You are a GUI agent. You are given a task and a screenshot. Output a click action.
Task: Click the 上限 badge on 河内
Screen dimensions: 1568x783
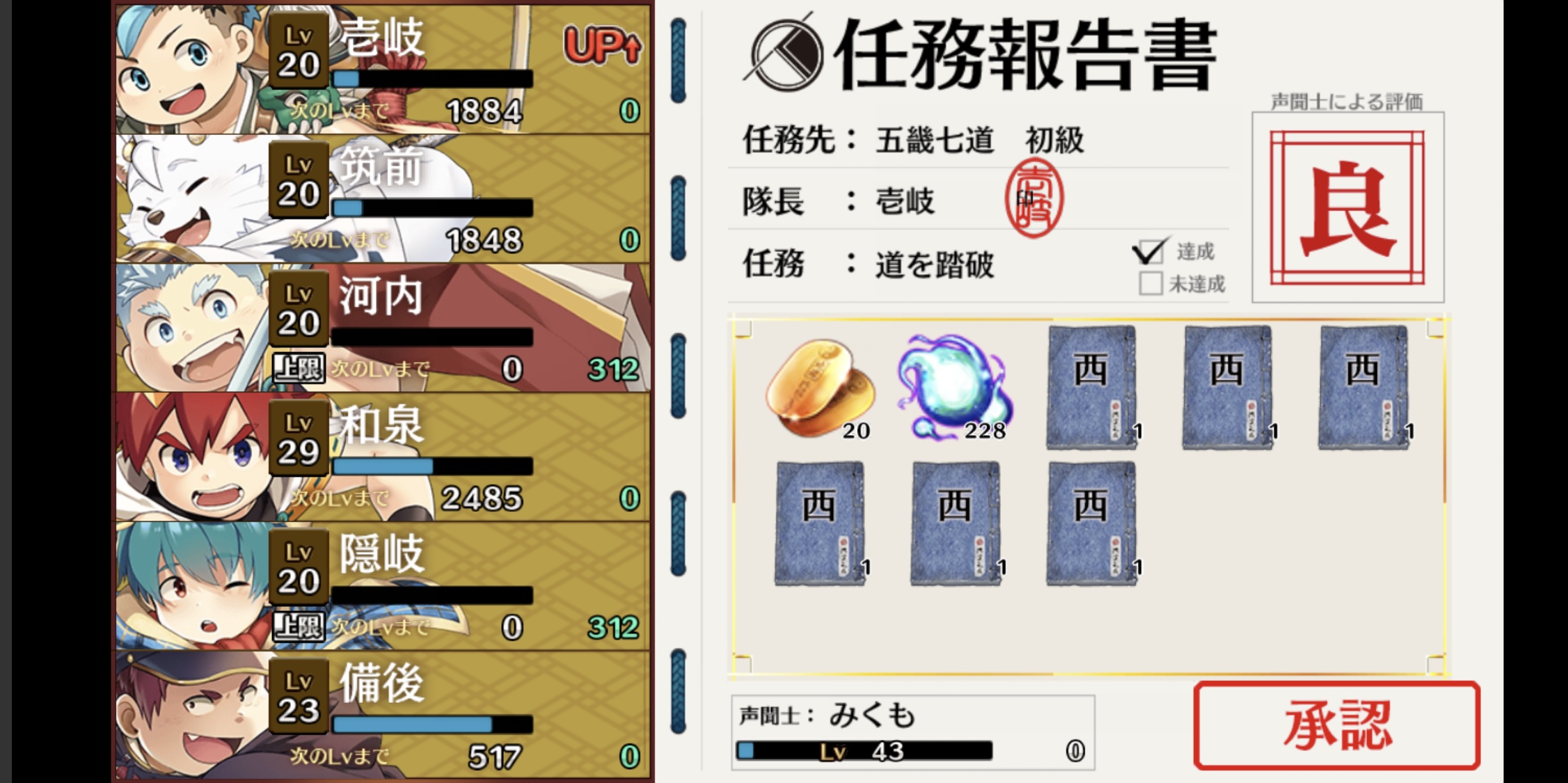point(299,368)
